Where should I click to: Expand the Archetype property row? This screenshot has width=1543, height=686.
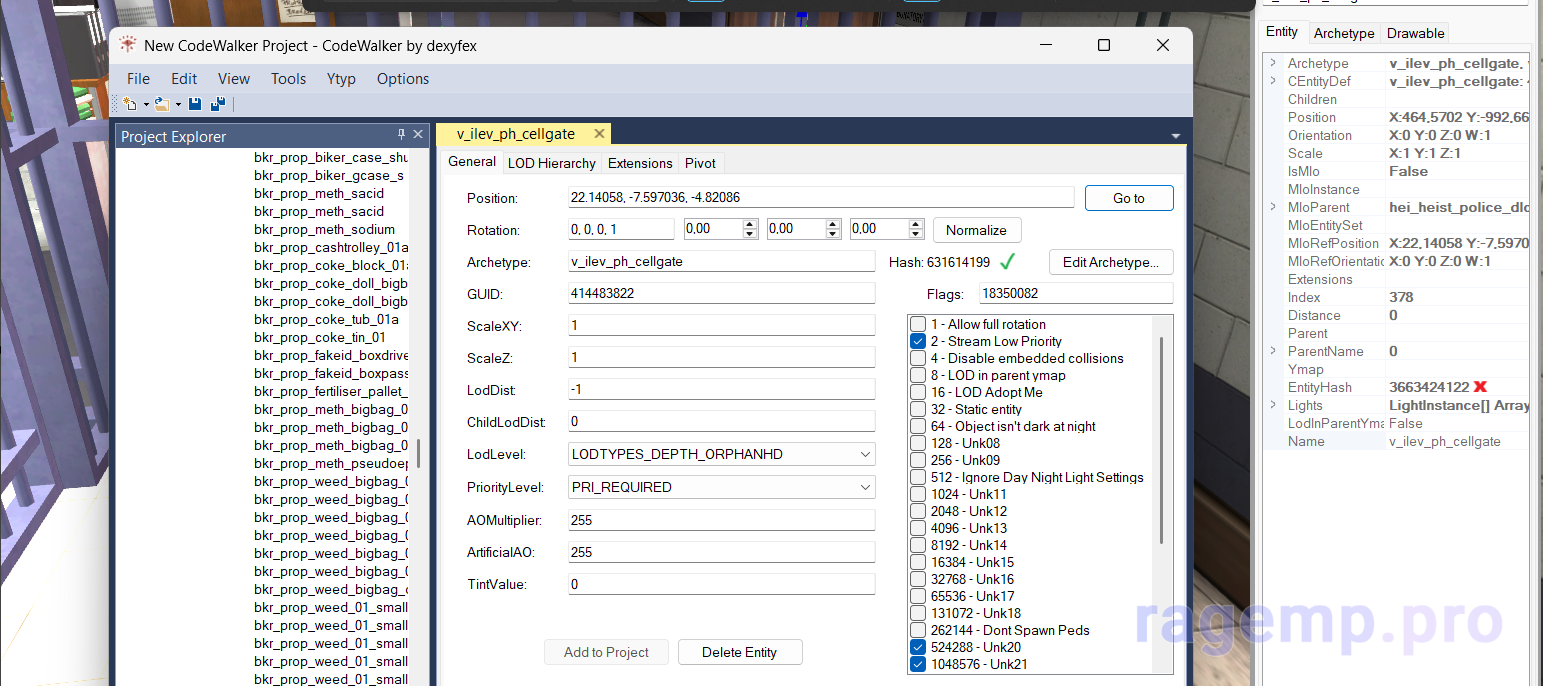(1273, 63)
